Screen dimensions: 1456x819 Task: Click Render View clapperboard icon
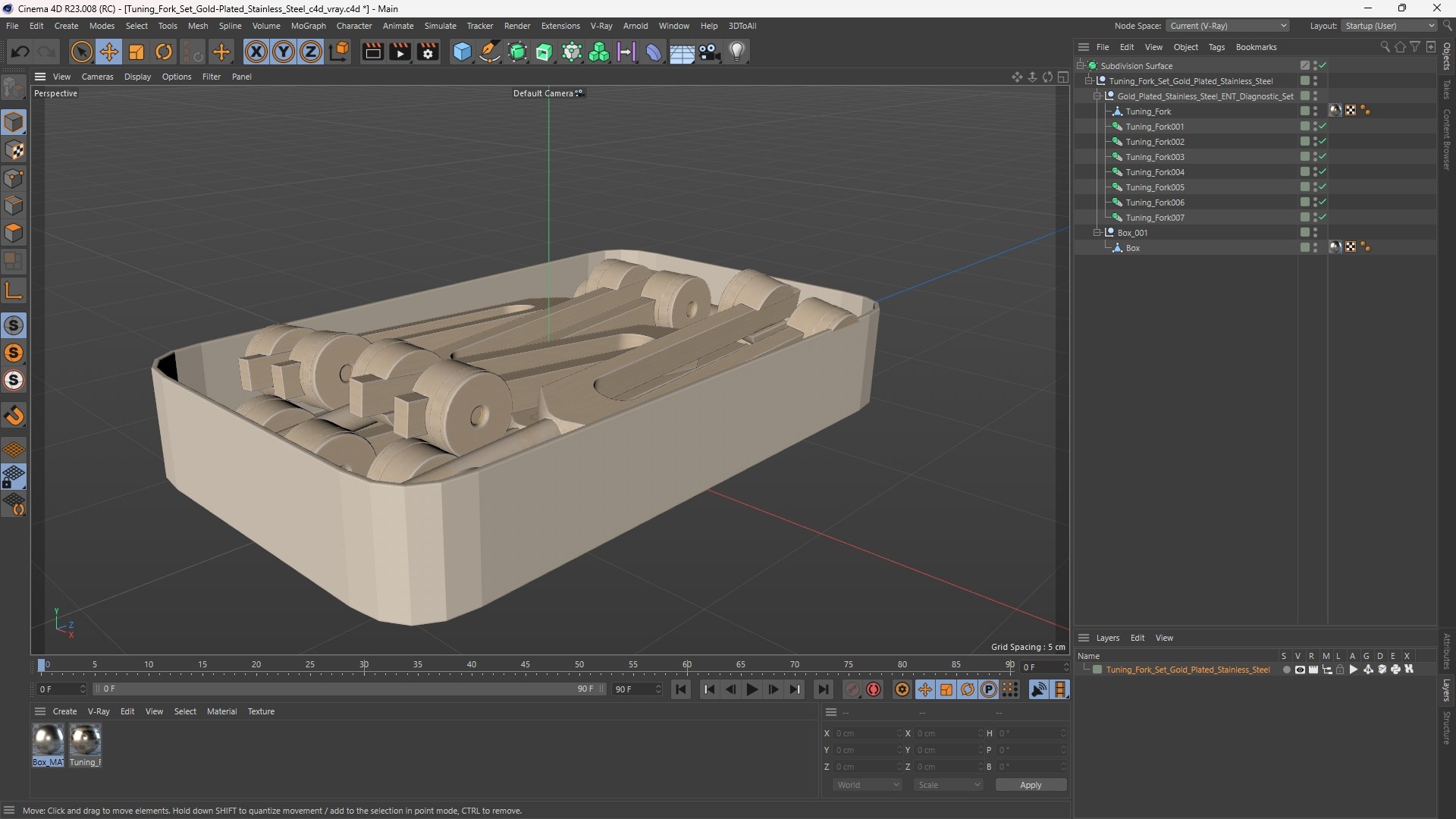point(372,52)
